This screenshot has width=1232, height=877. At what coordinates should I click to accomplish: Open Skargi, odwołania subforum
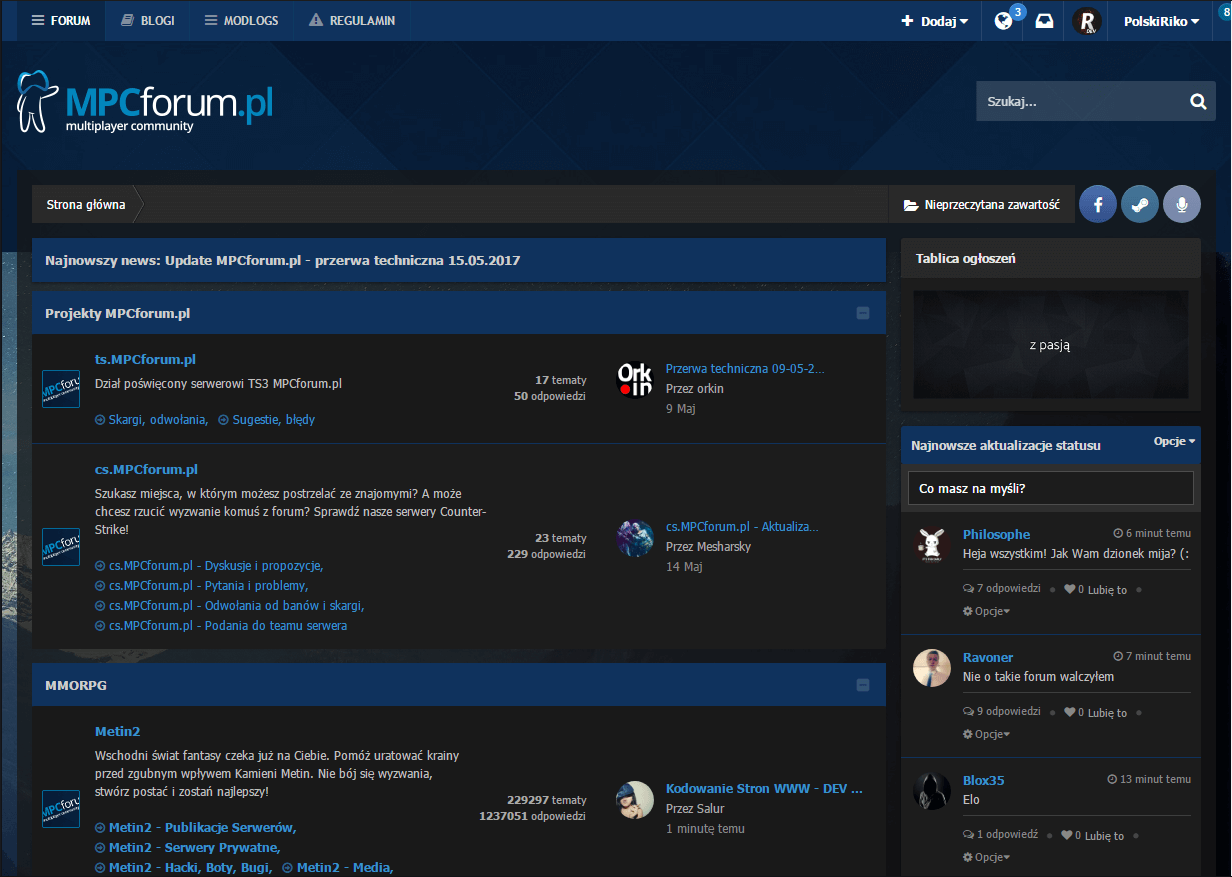[151, 419]
